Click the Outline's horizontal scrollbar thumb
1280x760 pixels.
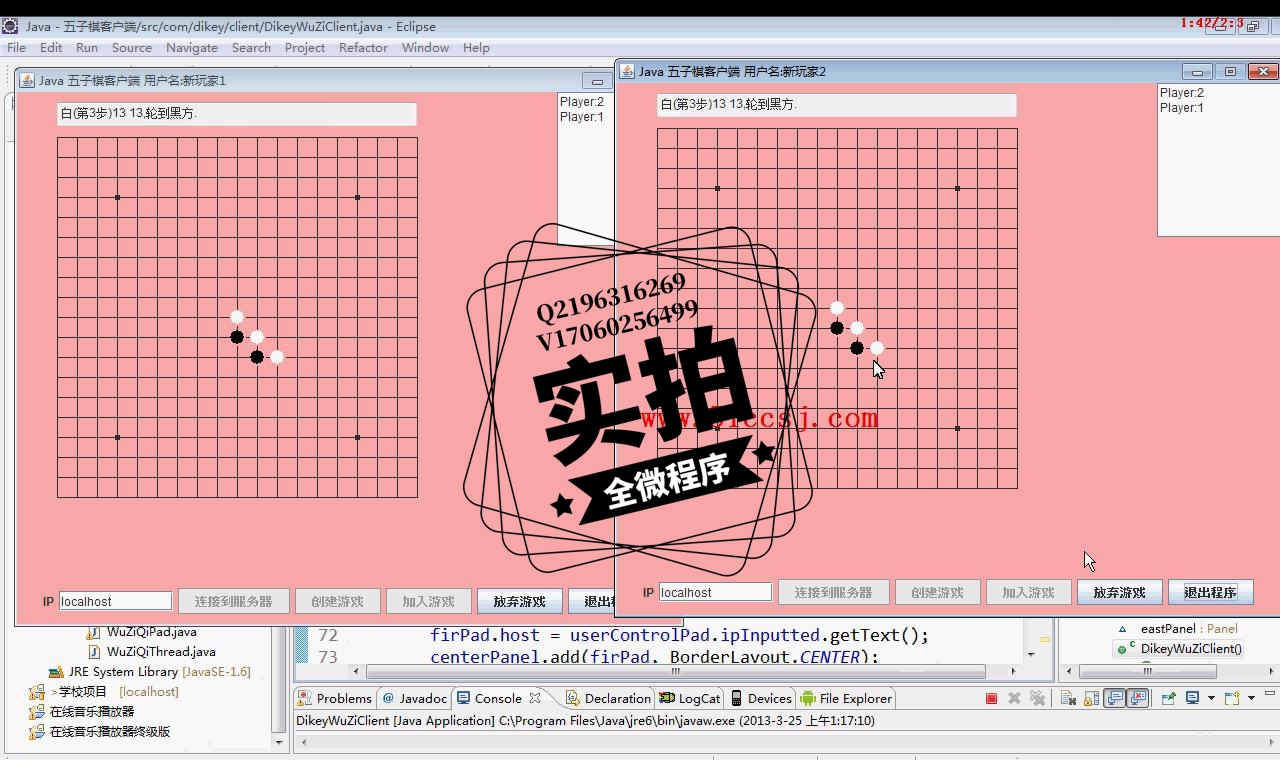(x=1148, y=672)
